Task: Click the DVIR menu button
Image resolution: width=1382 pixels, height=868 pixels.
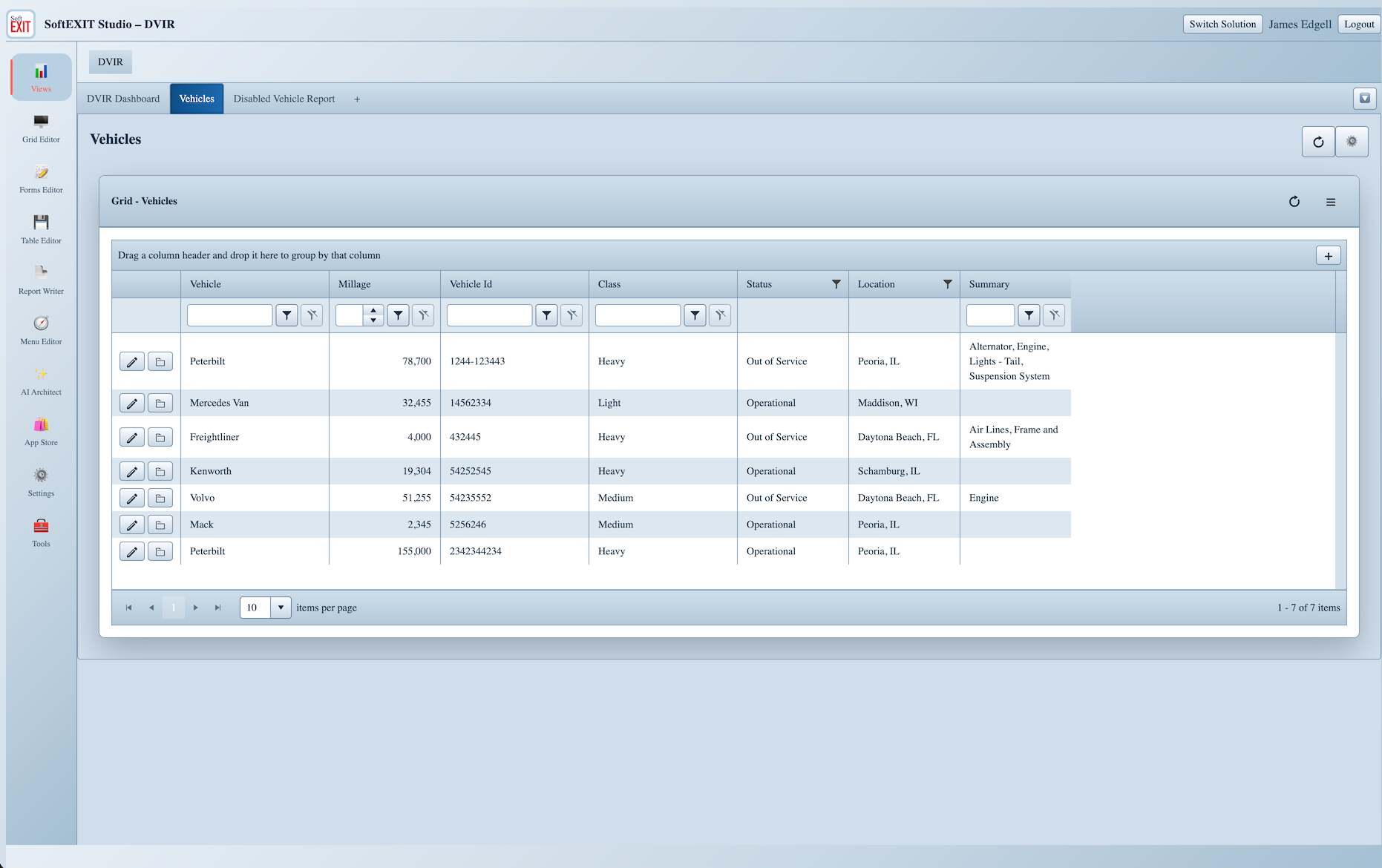Action: pyautogui.click(x=111, y=62)
